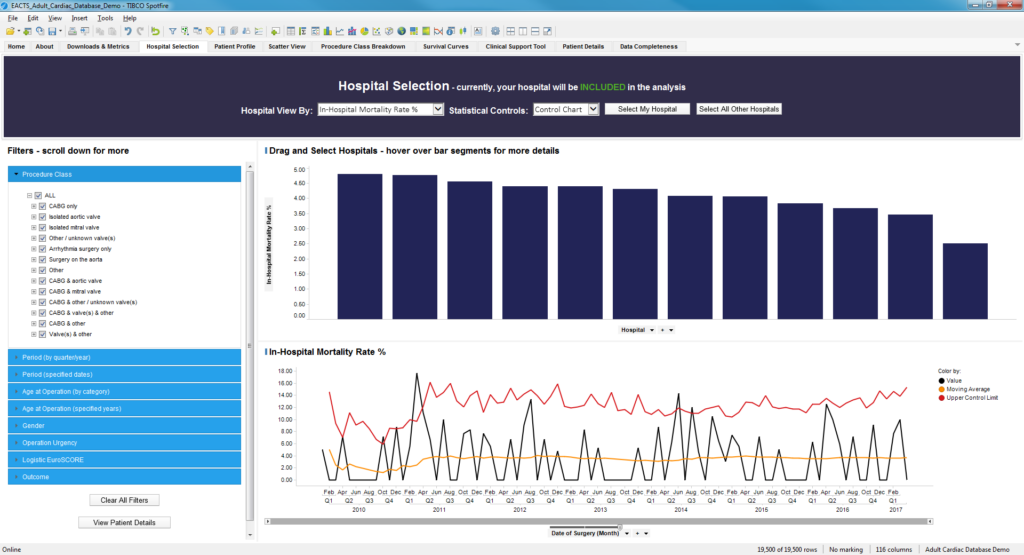The image size is (1024, 555).
Task: Switch to the Survival Curves tab
Action: coord(447,46)
